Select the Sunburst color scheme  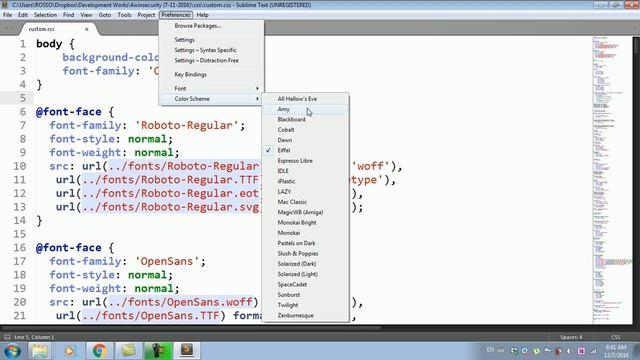[305, 295]
